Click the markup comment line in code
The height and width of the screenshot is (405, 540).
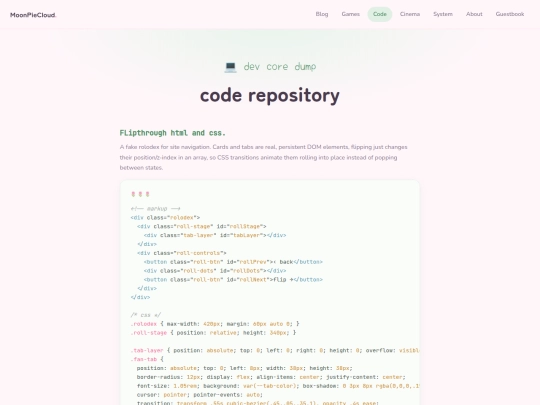click(x=155, y=208)
